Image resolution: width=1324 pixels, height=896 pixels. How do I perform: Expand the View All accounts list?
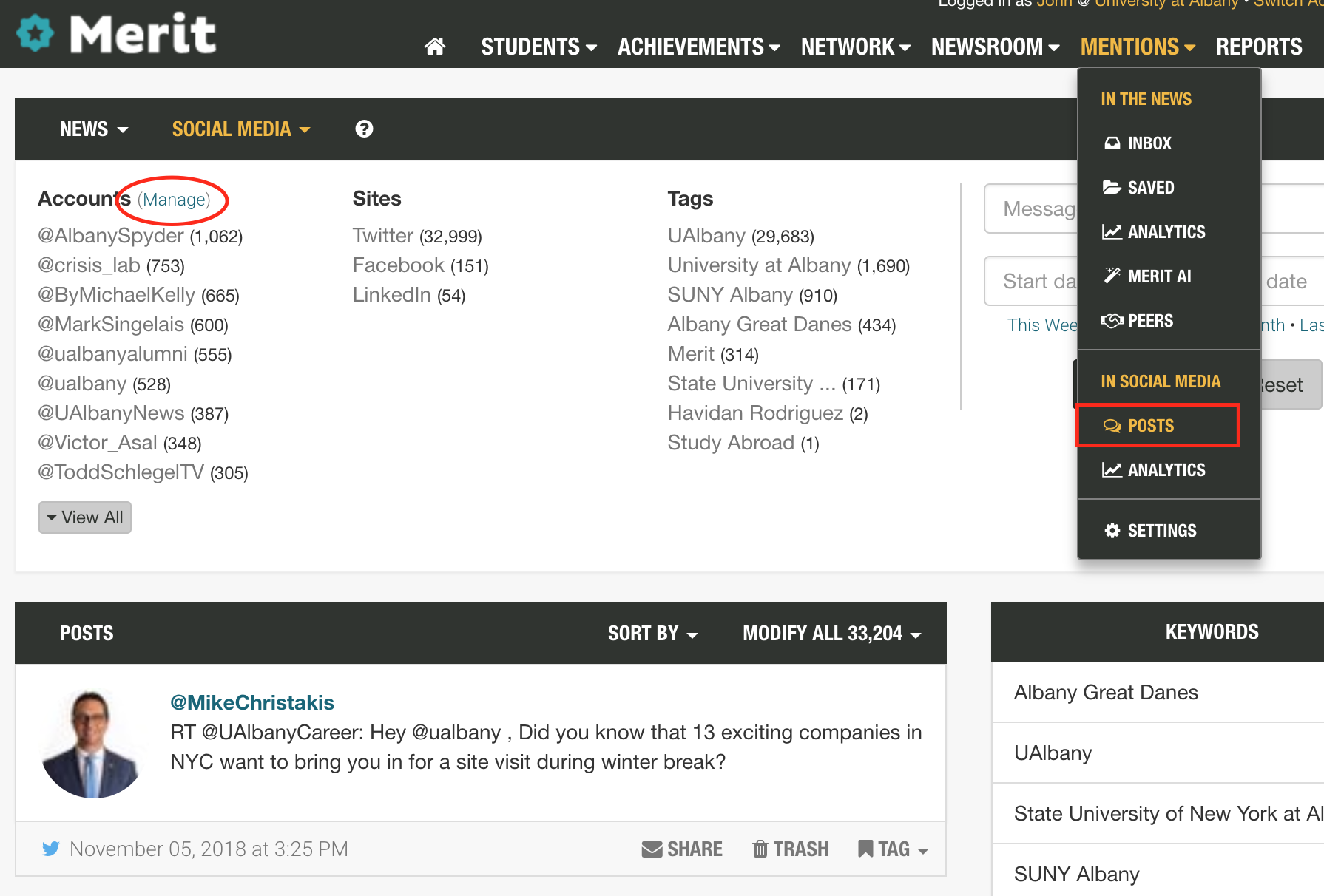(x=85, y=517)
